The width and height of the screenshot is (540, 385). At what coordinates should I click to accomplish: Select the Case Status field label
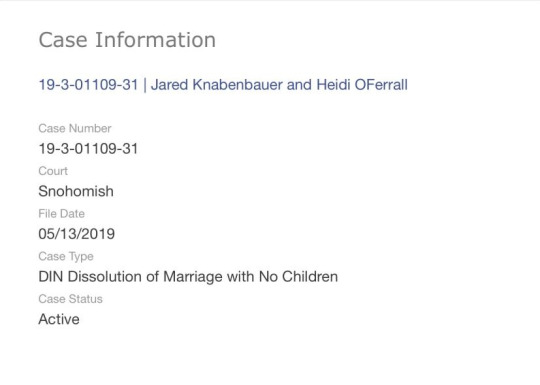click(70, 299)
